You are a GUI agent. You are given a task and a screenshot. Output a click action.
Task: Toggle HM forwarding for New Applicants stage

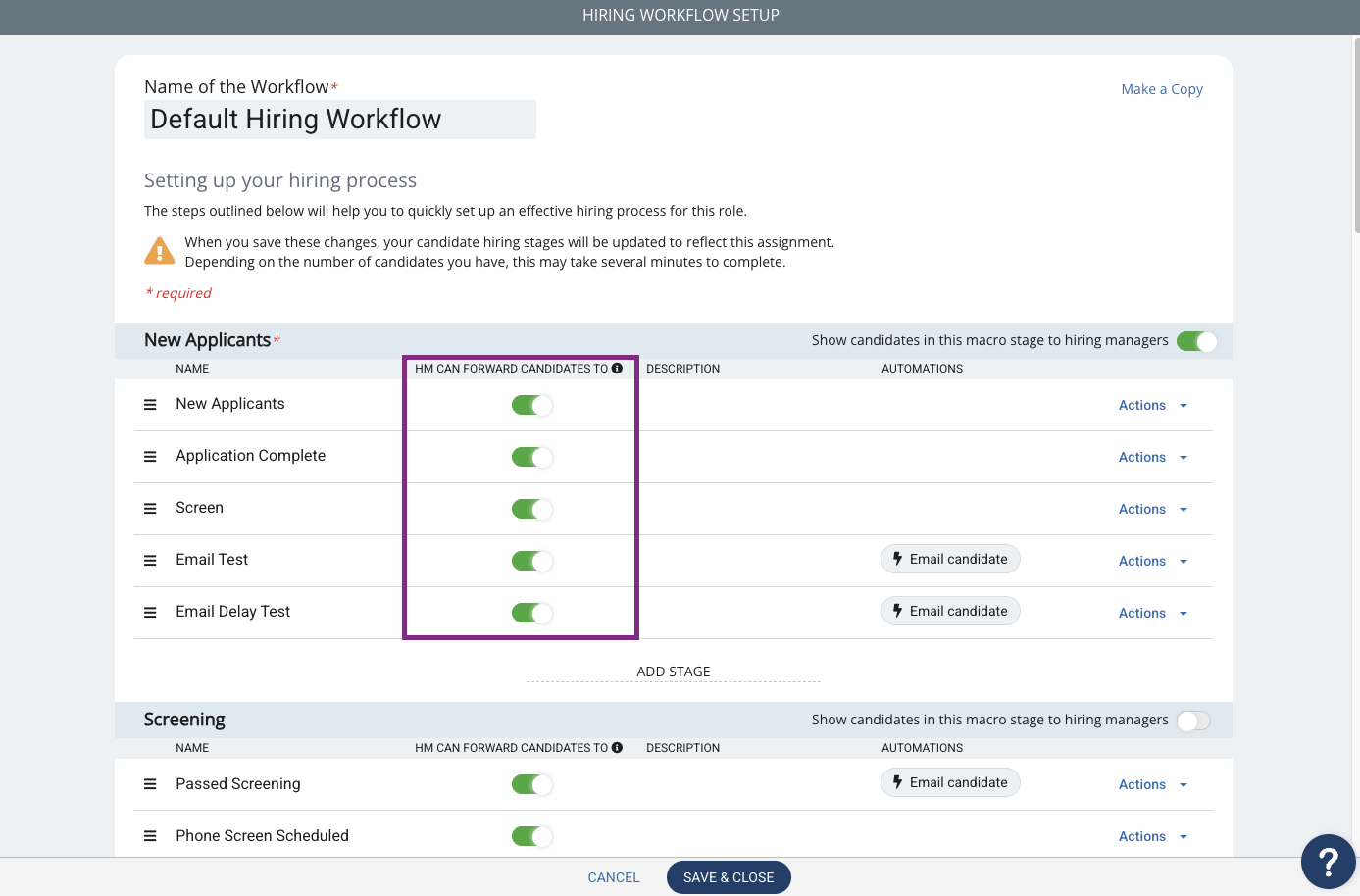pos(532,405)
